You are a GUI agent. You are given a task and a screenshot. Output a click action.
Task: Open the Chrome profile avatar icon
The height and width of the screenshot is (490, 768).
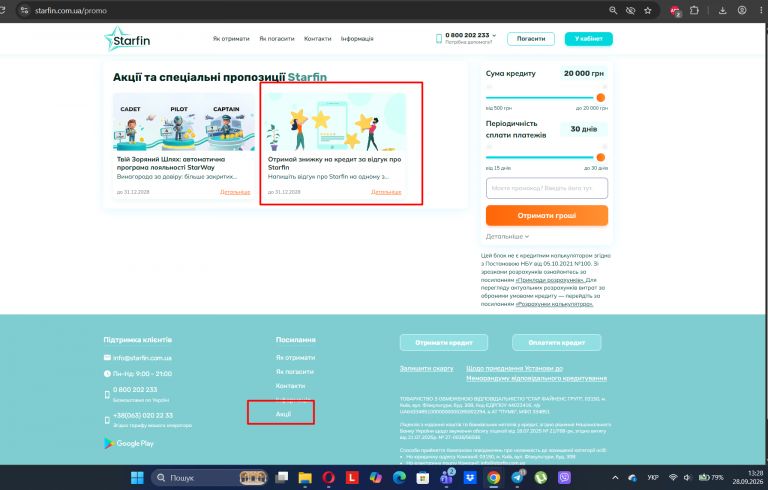pos(742,10)
